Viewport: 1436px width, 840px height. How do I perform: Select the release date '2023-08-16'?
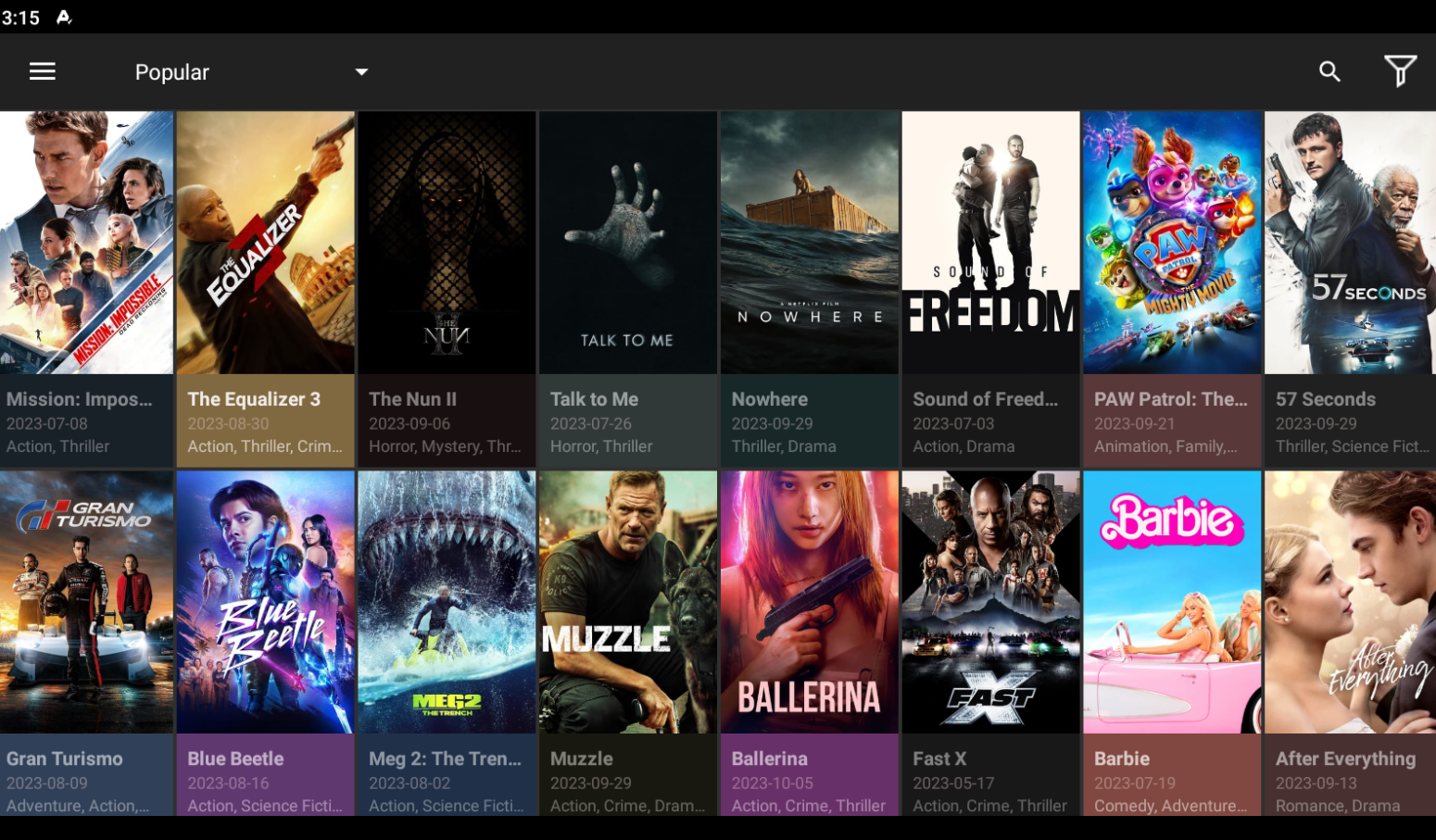pyautogui.click(x=228, y=783)
